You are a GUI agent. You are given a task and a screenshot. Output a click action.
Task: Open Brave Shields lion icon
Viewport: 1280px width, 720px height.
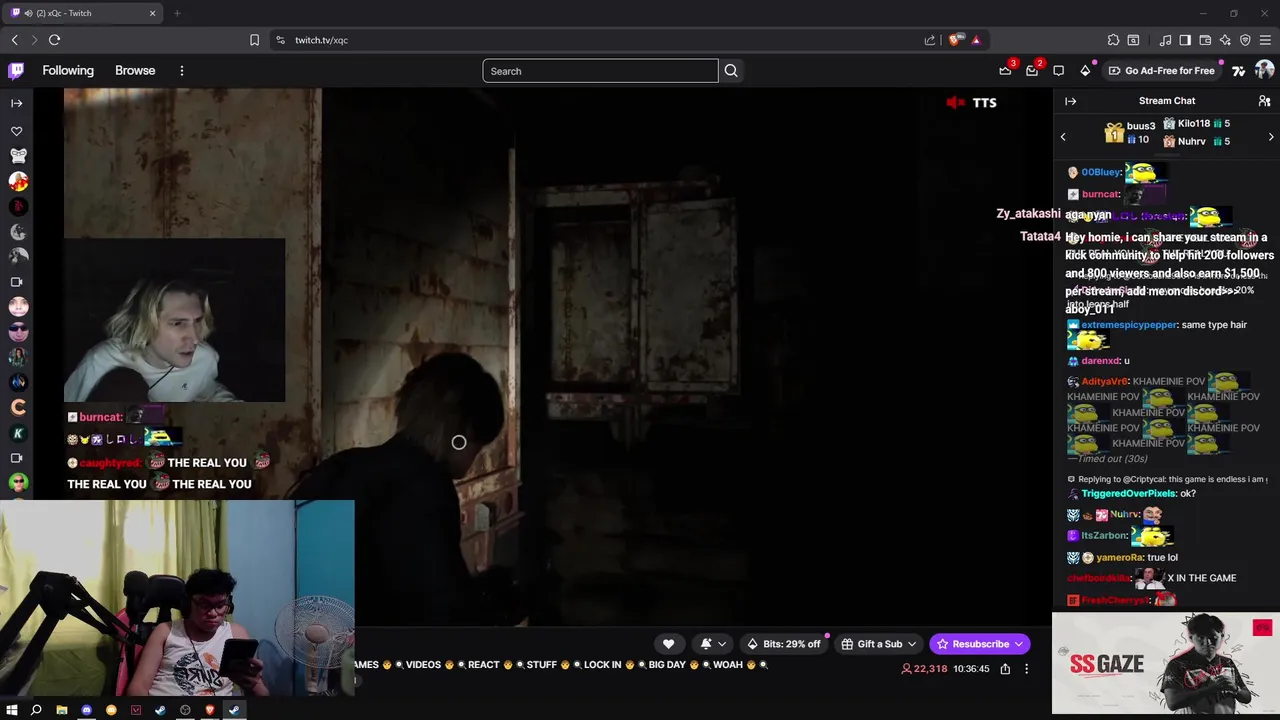pos(954,40)
